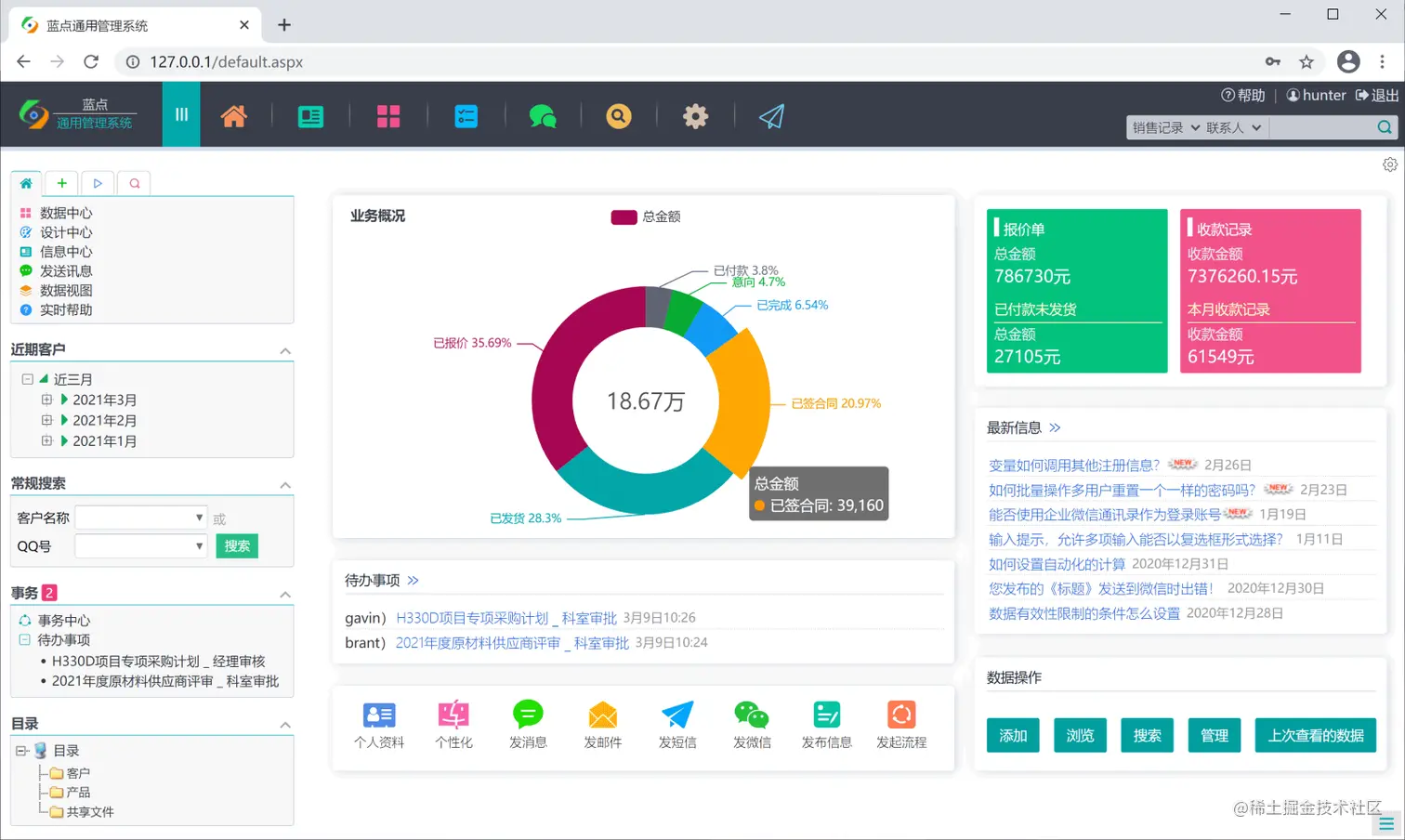The height and width of the screenshot is (840, 1405).
Task: Collapse the 近期客户 panel
Action: click(285, 351)
